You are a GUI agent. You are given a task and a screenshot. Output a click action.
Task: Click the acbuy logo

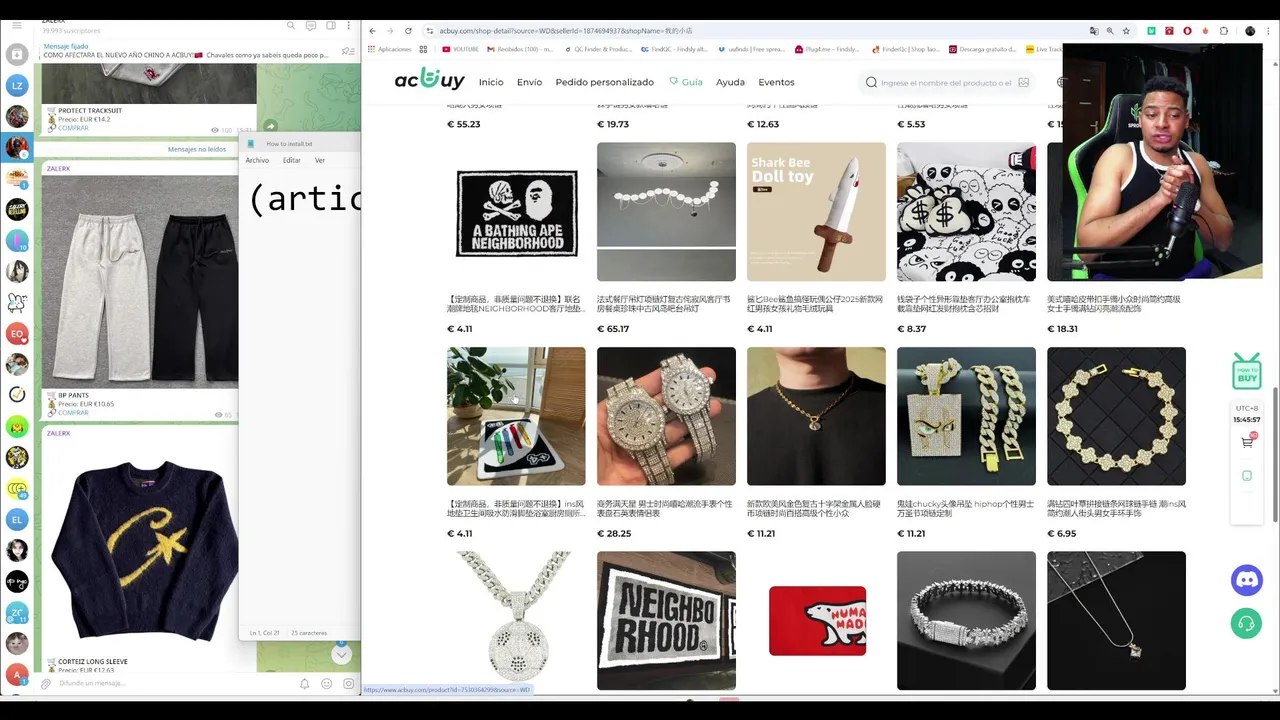pos(430,80)
